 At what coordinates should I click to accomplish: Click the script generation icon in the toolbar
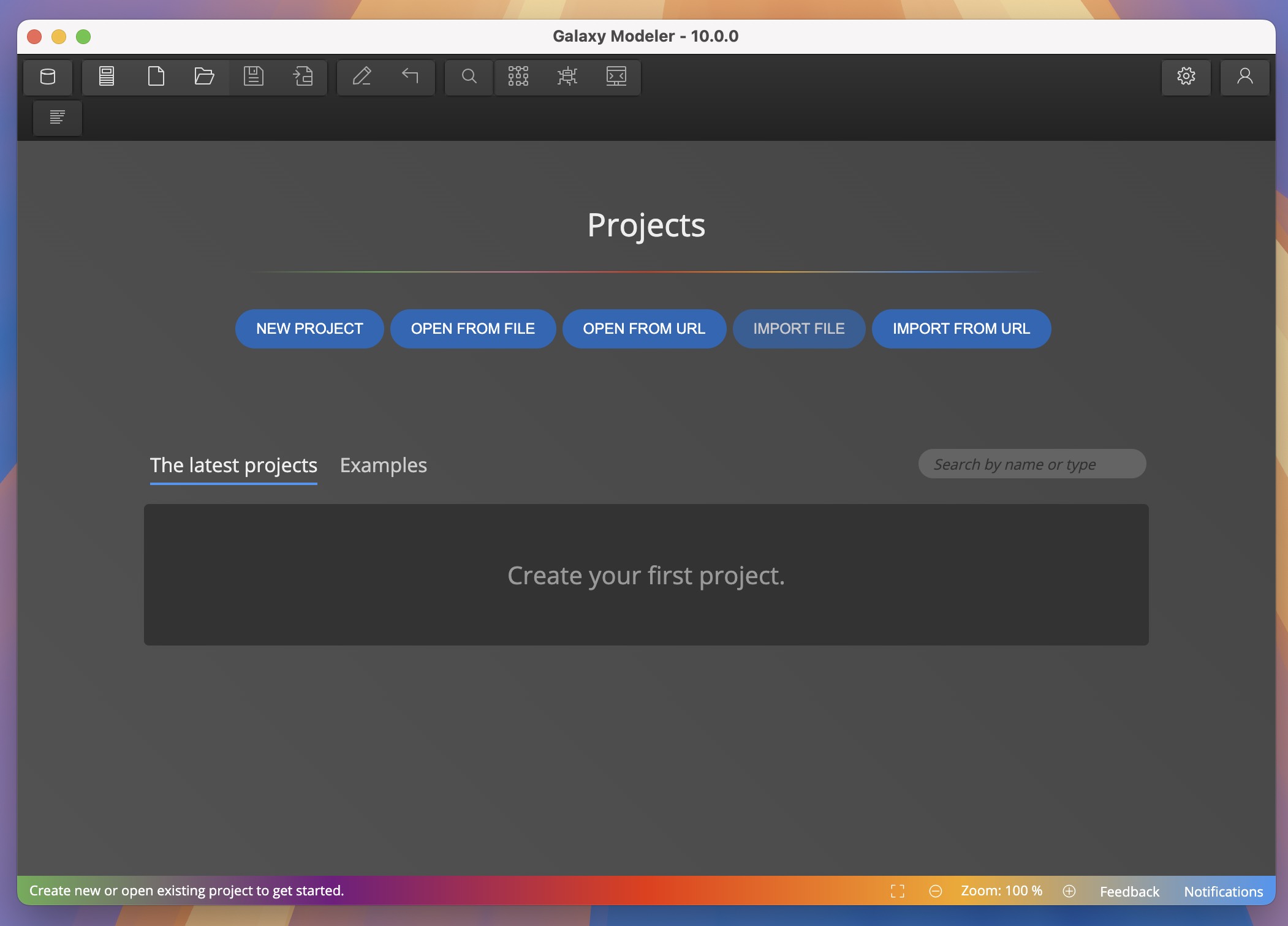point(567,77)
